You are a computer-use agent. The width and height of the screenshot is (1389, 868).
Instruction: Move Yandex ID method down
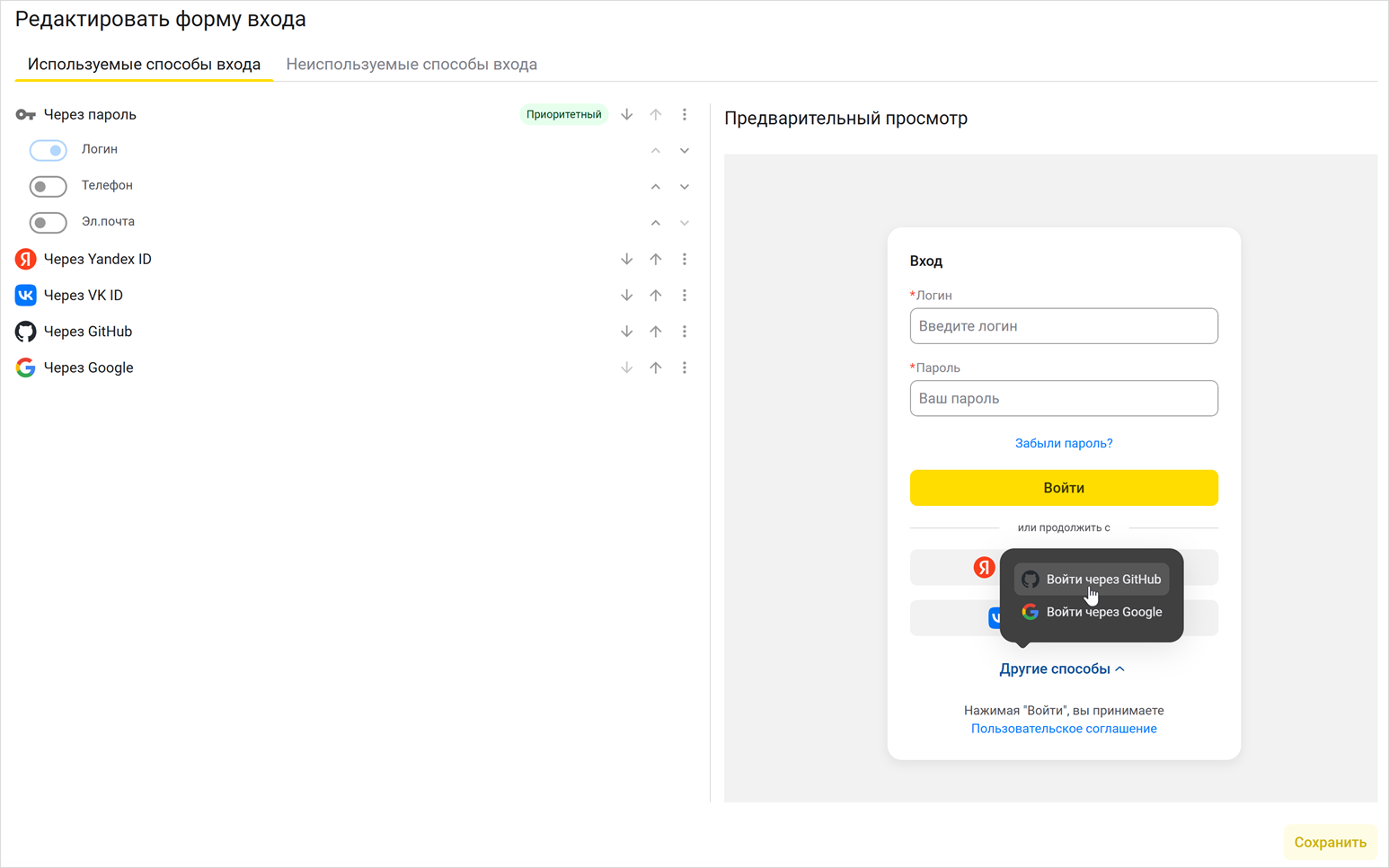627,259
